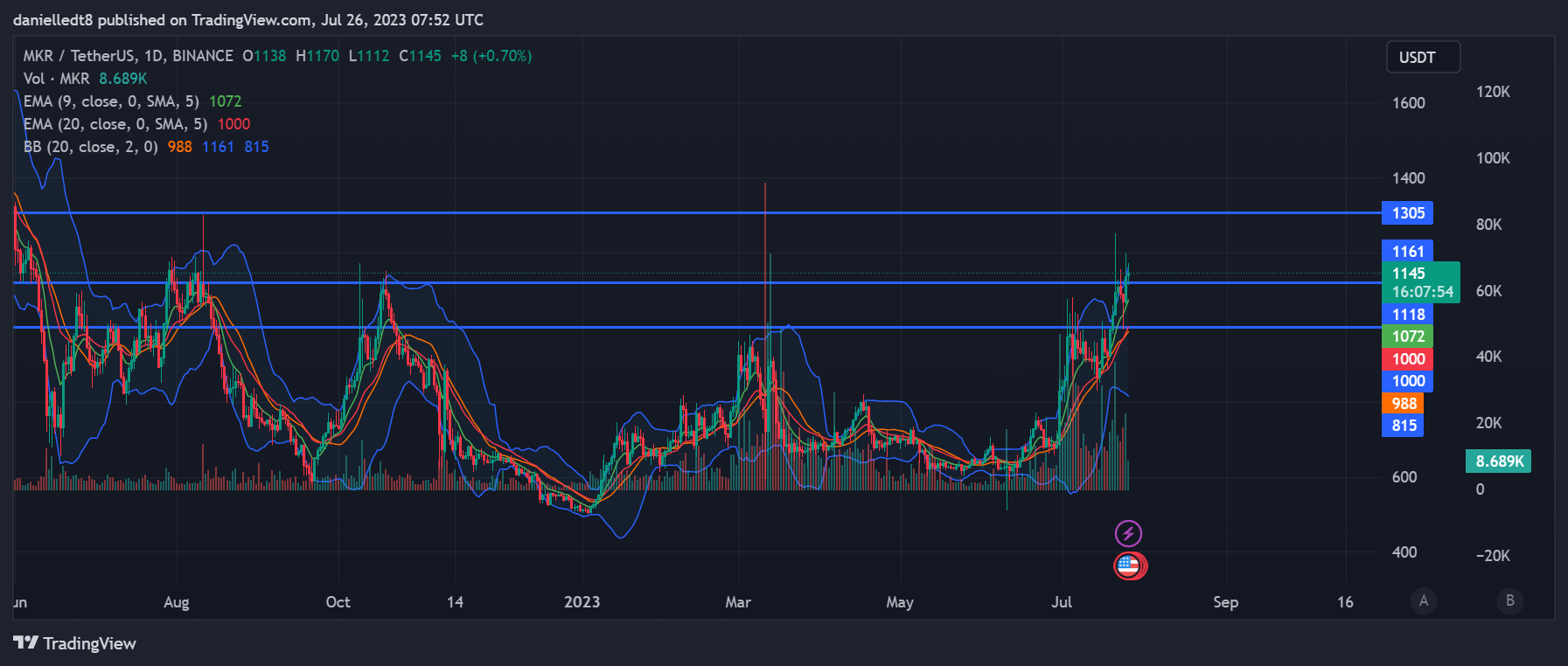Image resolution: width=1568 pixels, height=666 pixels.
Task: Click the May label on time axis
Action: click(900, 602)
